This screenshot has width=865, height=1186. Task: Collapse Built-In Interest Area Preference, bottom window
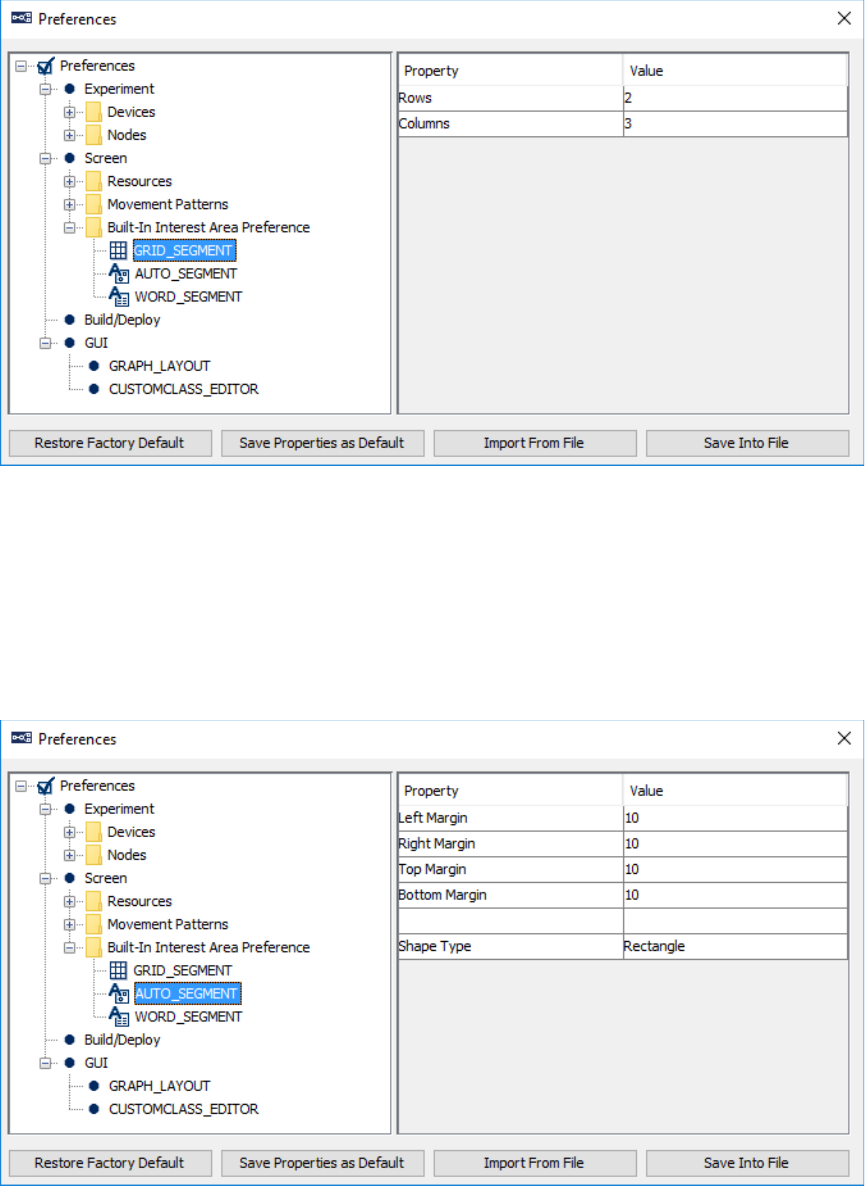[x=70, y=948]
